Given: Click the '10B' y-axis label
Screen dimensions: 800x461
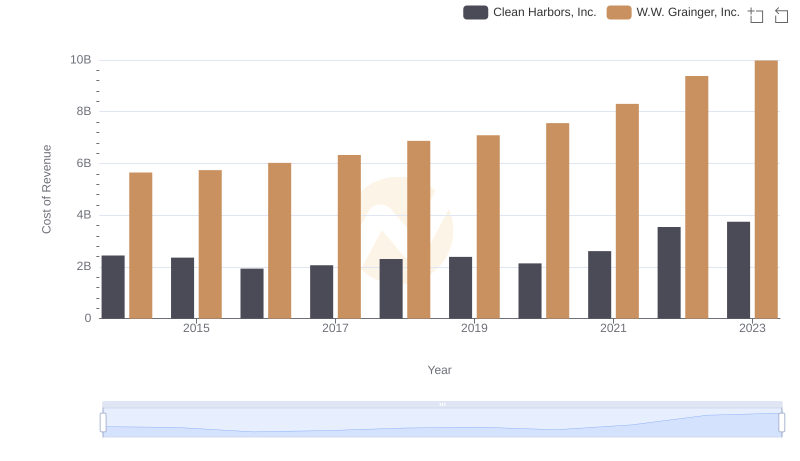Looking at the screenshot, I should pos(81,60).
